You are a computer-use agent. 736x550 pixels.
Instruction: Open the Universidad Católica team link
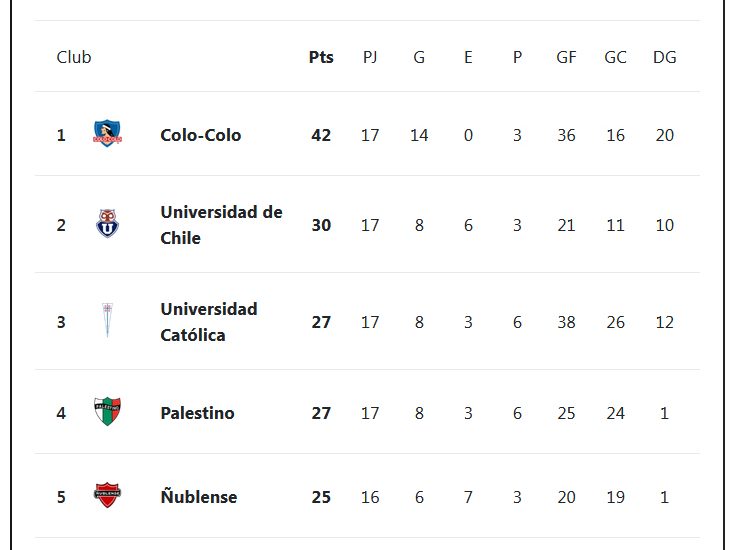209,322
